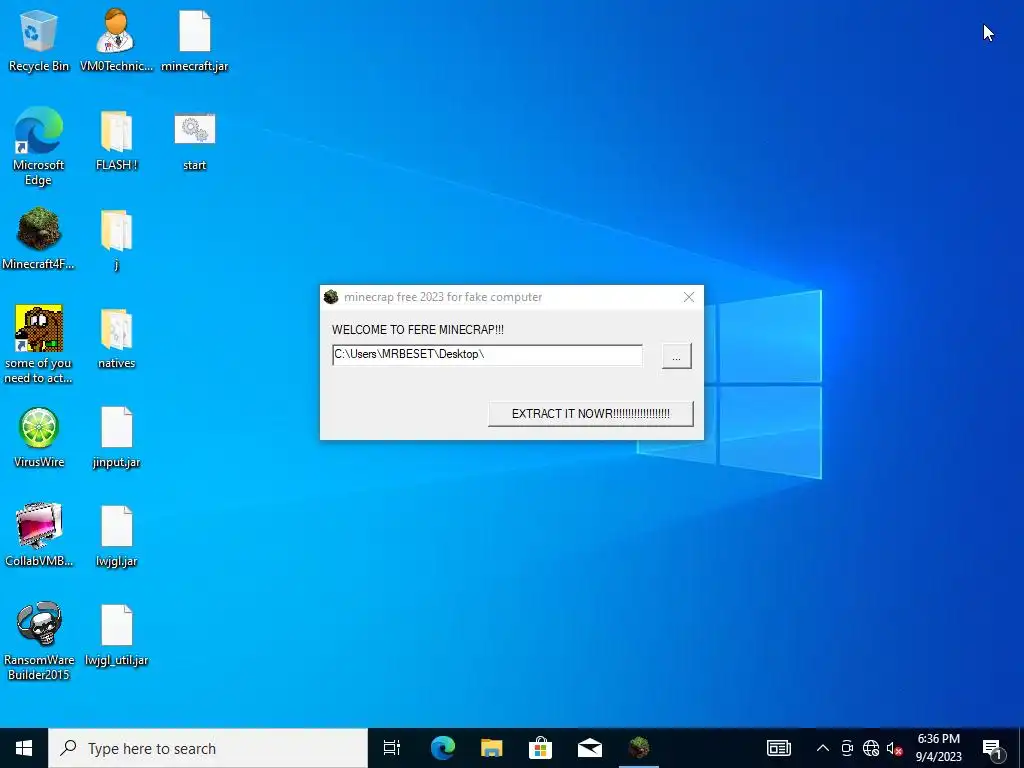Viewport: 1024px width, 768px height.
Task: Click the browse '...' button in the extractor
Action: (x=677, y=356)
